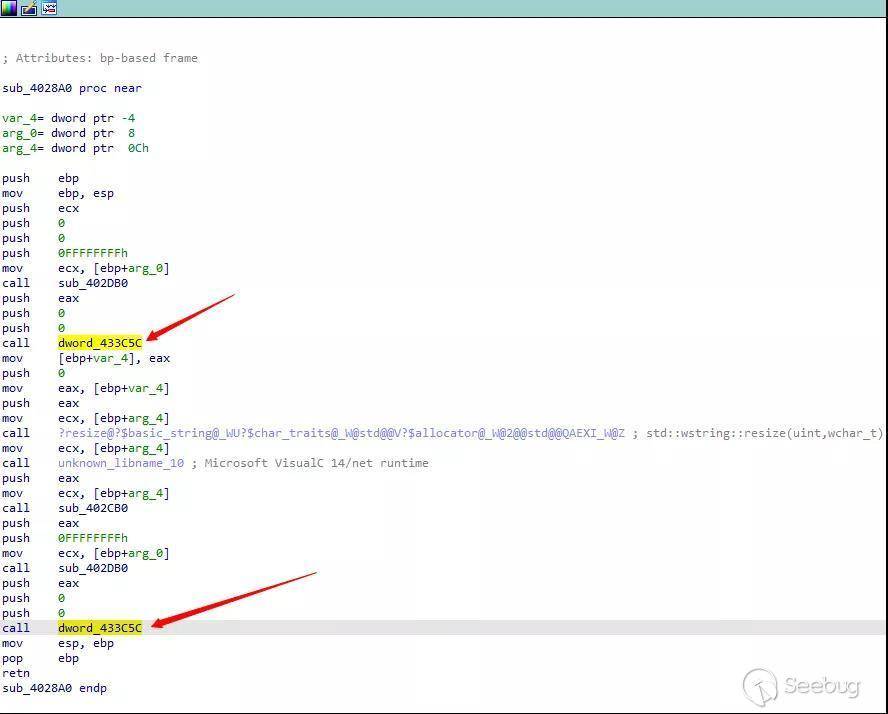The image size is (888, 714).
Task: Select the 'mov ebp, esp' instruction
Action: tap(58, 193)
